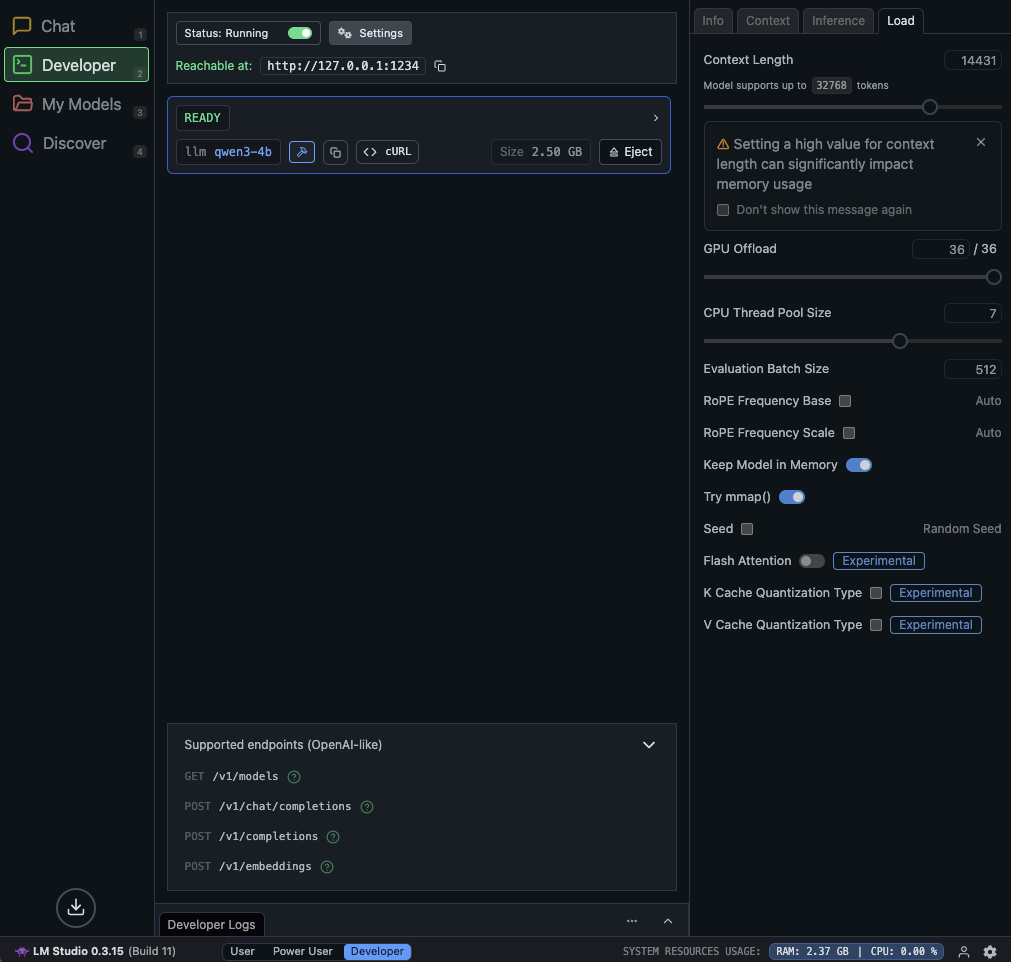Click Experimental badge for K Cache Quantization
This screenshot has width=1011, height=962.
[935, 593]
